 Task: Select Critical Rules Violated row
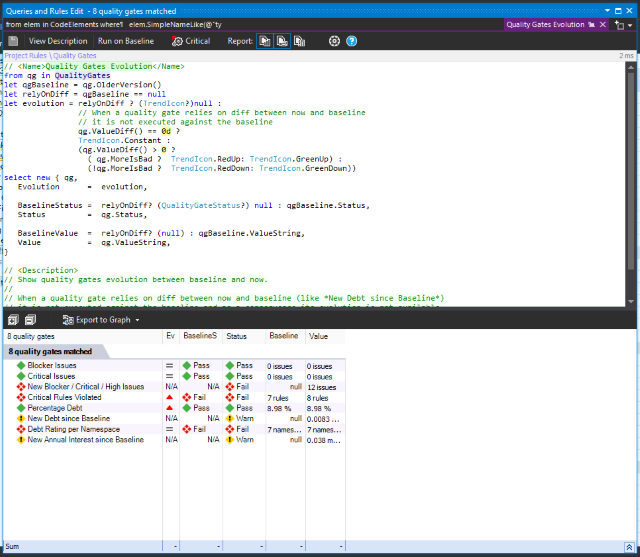pos(174,397)
